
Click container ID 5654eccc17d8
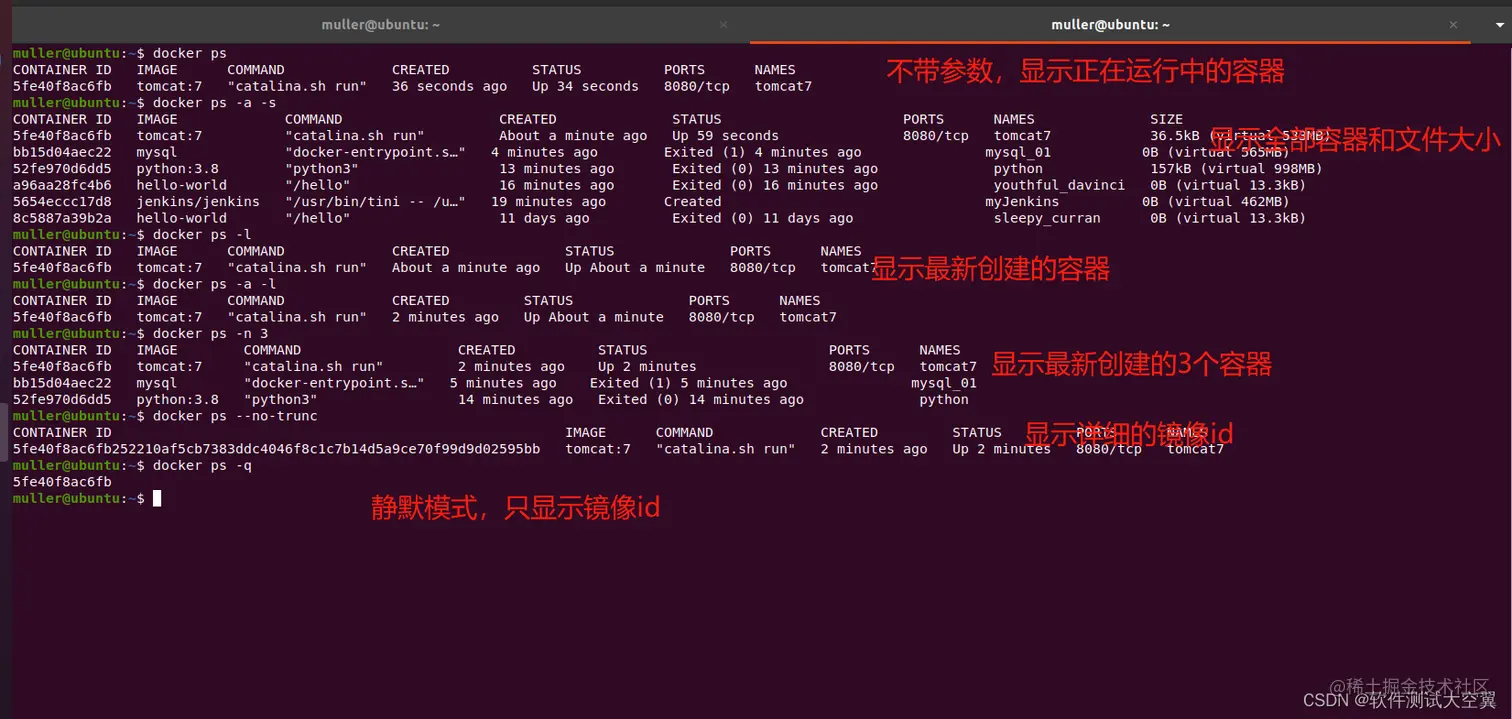62,202
